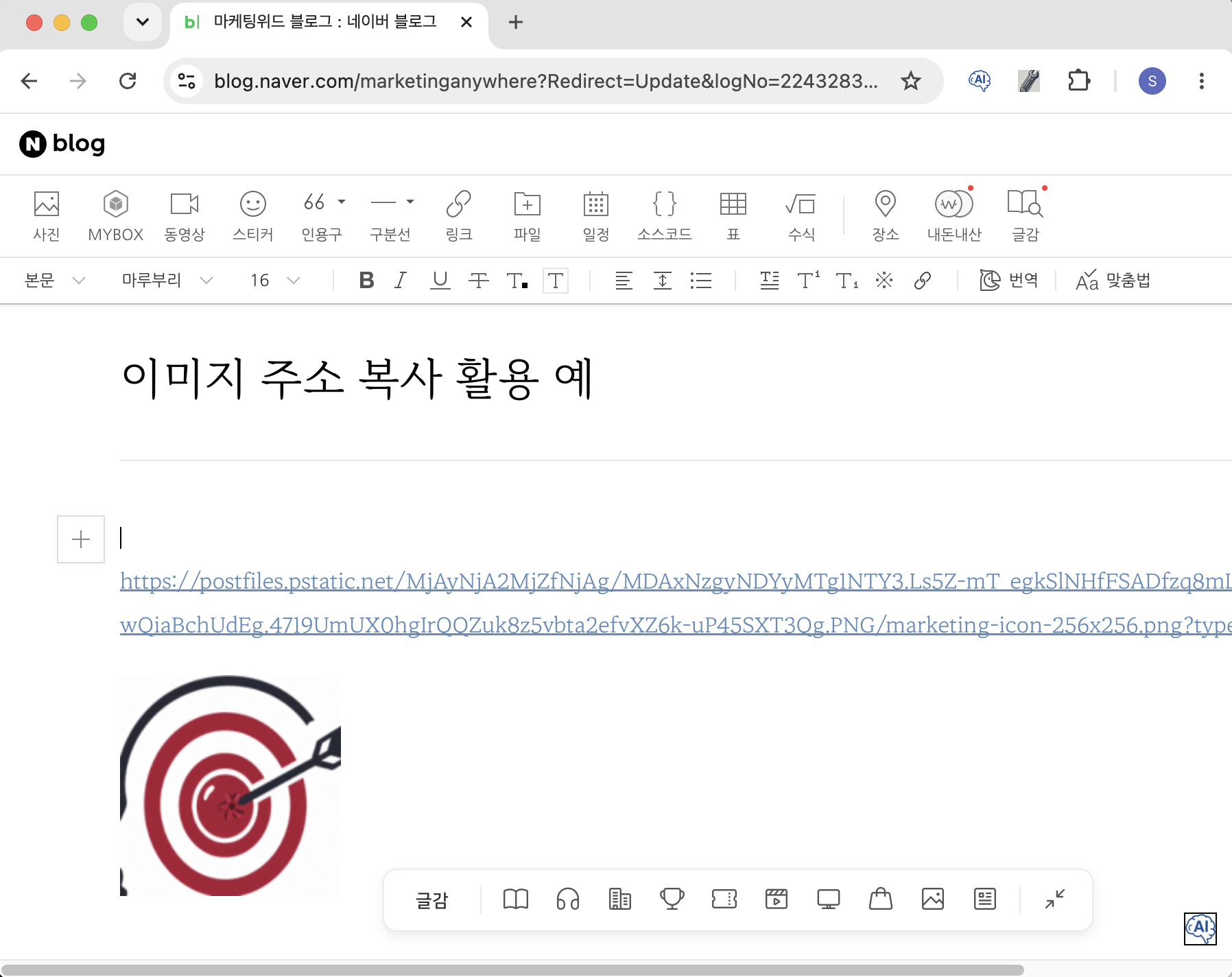Add a link via 링크 icon

pyautogui.click(x=459, y=215)
